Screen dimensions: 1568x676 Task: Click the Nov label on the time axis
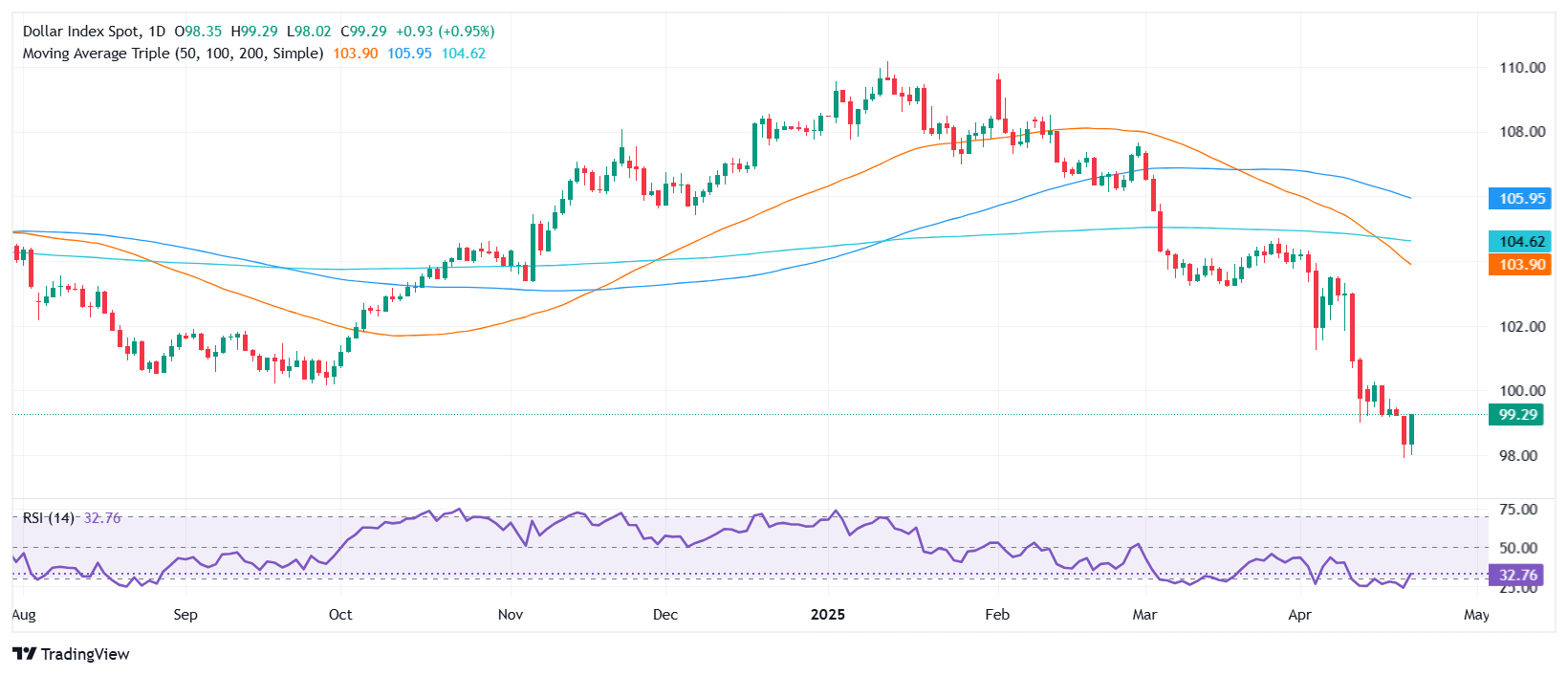pos(511,614)
